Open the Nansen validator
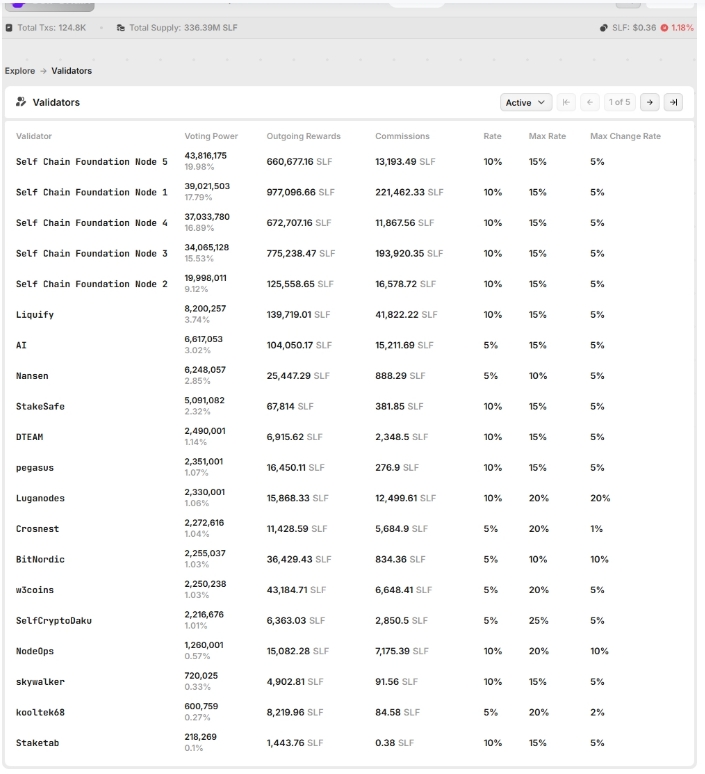This screenshot has height=774, width=705. pyautogui.click(x=32, y=376)
